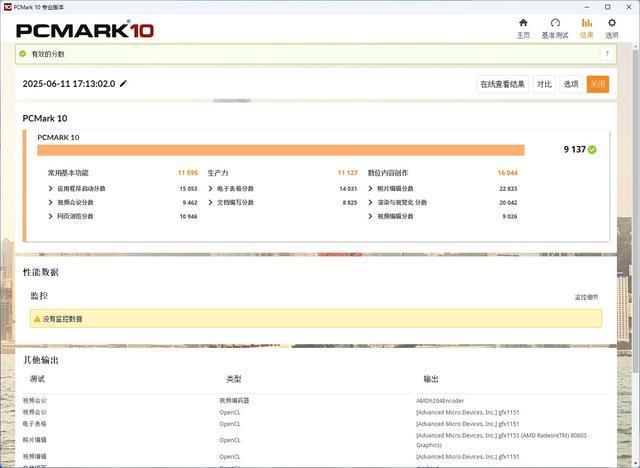Click the rendering score 20 042
The image size is (640, 468).
coord(508,202)
